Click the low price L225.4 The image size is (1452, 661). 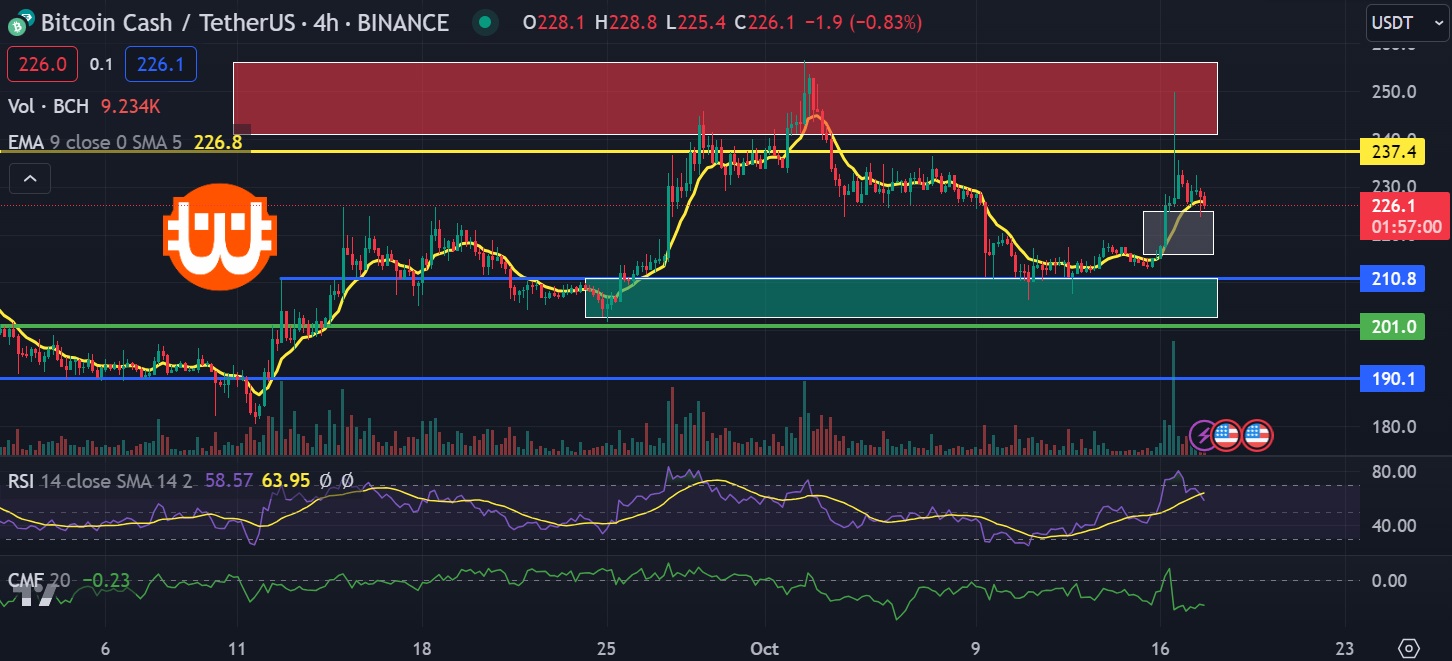coord(697,22)
